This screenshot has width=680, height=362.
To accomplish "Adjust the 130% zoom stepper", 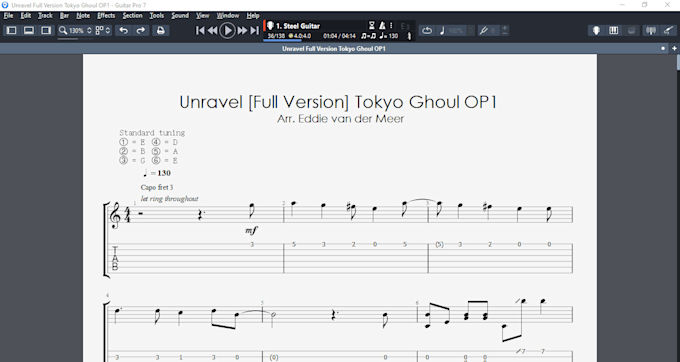I will coord(89,30).
